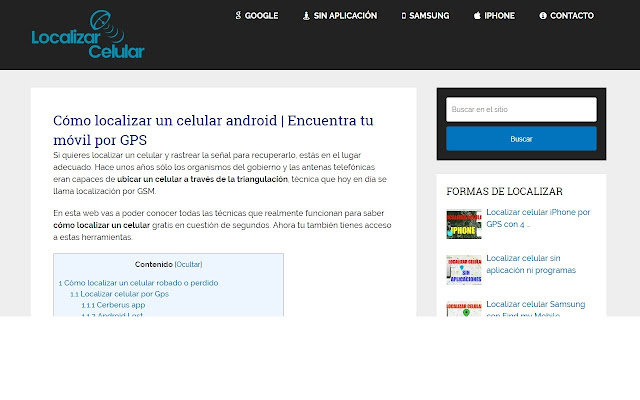The height and width of the screenshot is (400, 640).
Task: Jump to 'Cerberus app' section
Action: [x=113, y=305]
